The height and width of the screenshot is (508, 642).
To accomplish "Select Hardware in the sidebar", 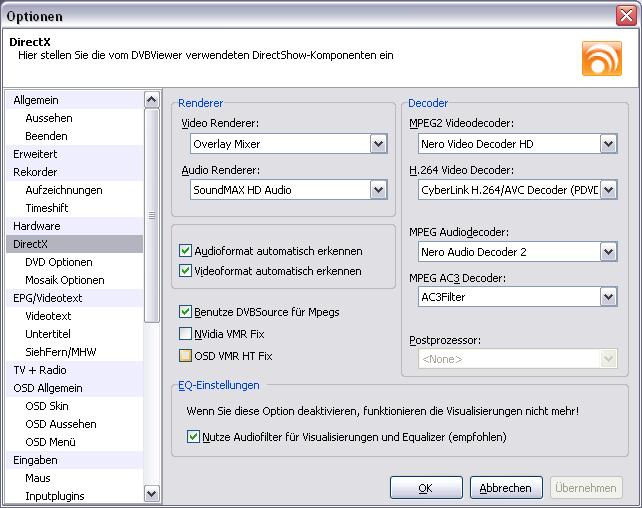I will 75,226.
